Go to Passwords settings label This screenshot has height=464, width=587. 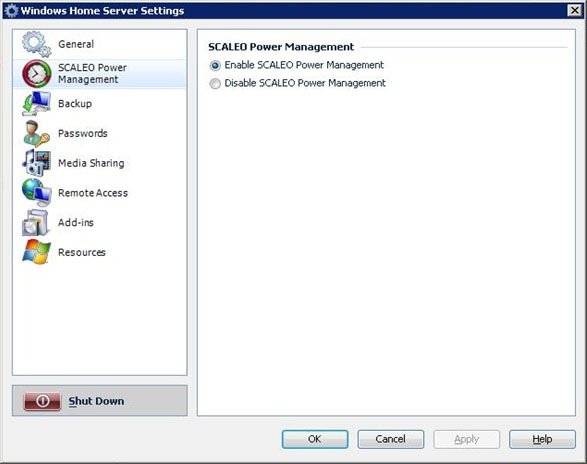click(x=83, y=133)
